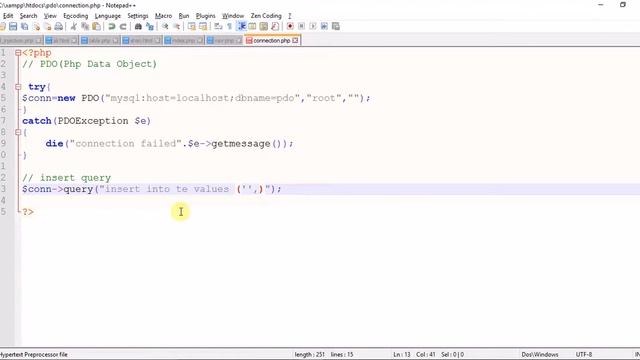Zoom out using the toolbar magnifier
Viewport: 640px width, 360px height.
pos(176,27)
